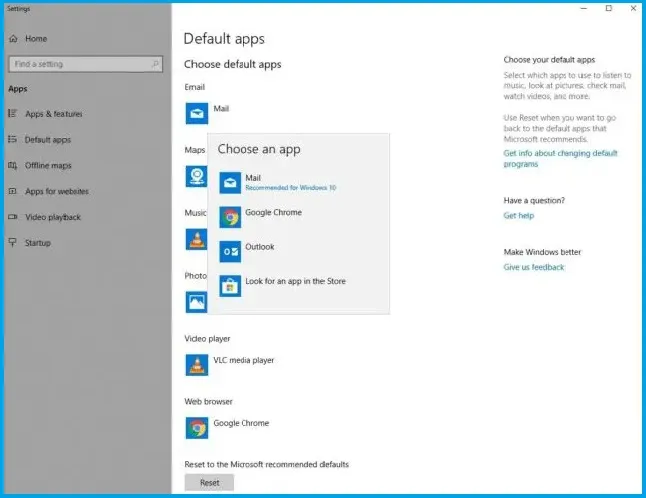Maximize the Settings window
Image resolution: width=646 pixels, height=498 pixels.
609,8
